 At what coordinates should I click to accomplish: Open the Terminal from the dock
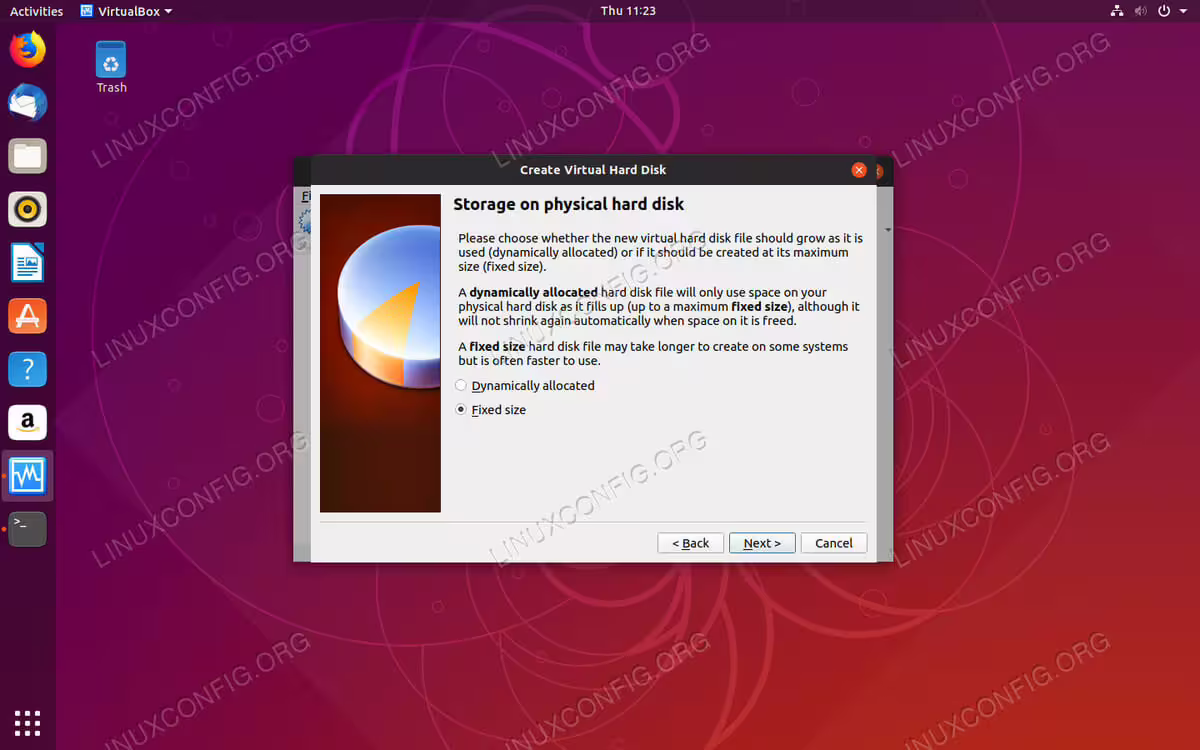tap(27, 529)
